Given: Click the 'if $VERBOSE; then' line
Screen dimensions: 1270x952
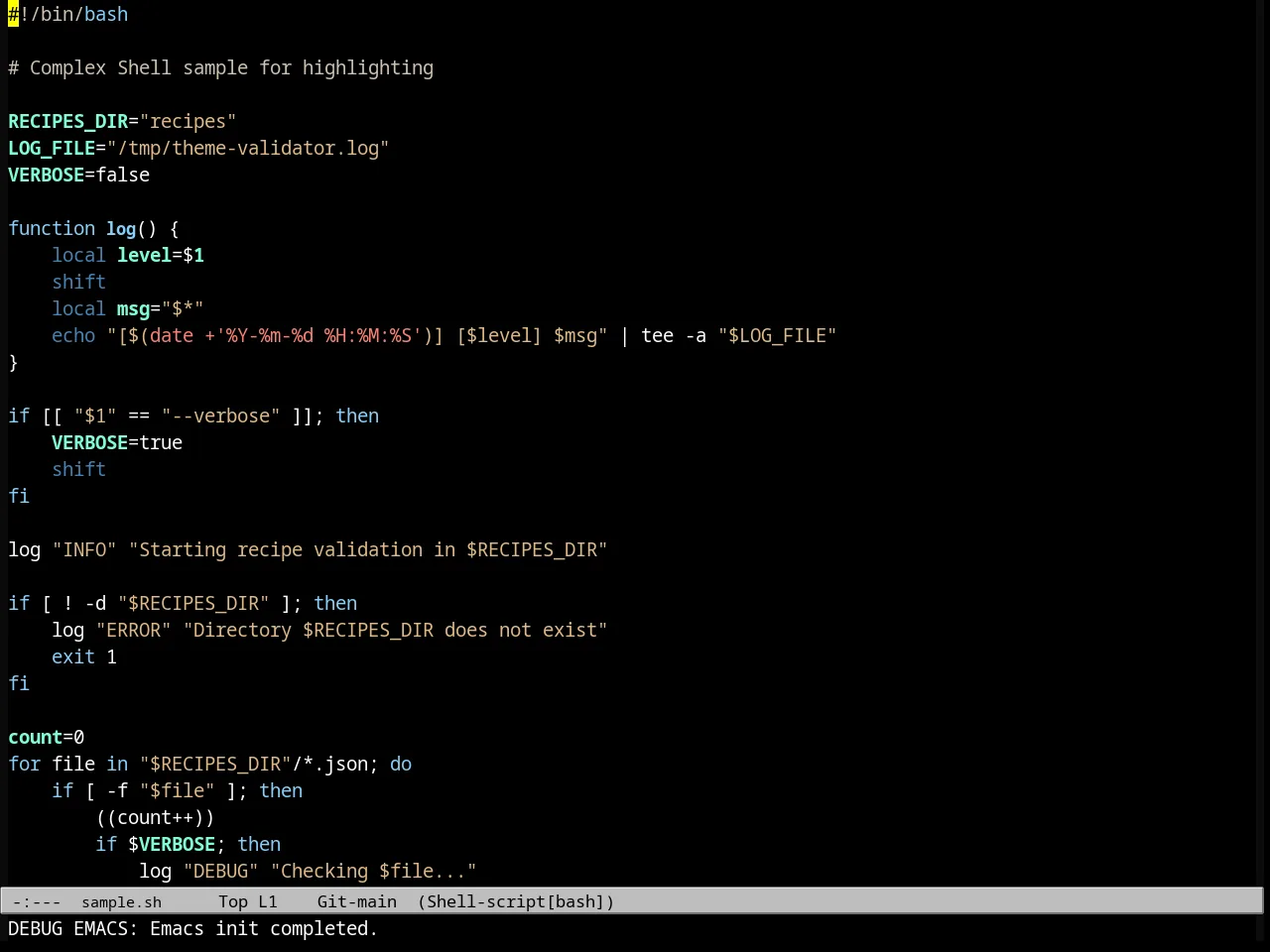Looking at the screenshot, I should pyautogui.click(x=189, y=844).
